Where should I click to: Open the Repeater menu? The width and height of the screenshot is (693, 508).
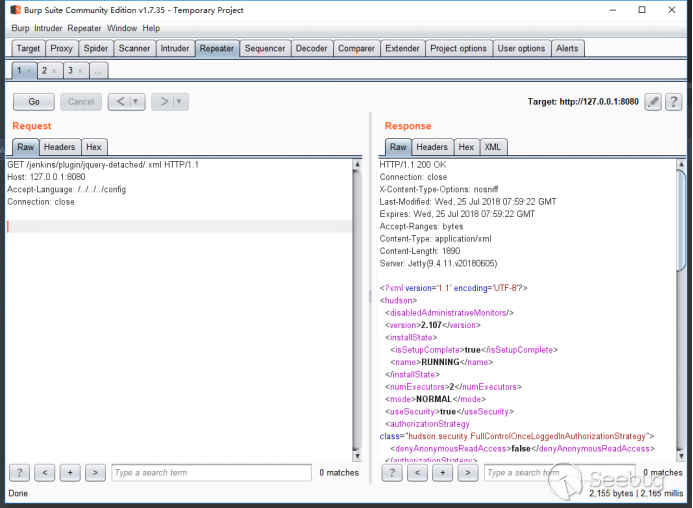pyautogui.click(x=84, y=28)
